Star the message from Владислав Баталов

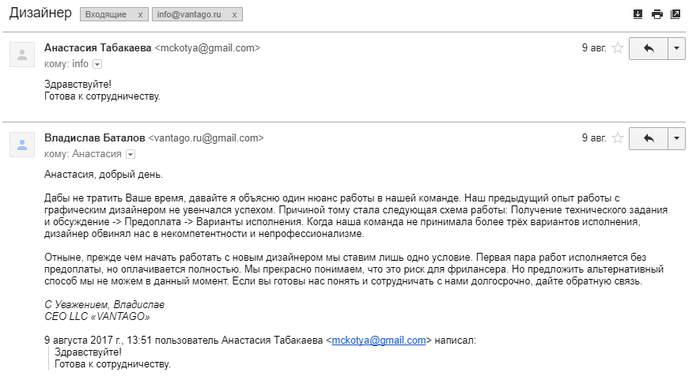click(x=617, y=138)
